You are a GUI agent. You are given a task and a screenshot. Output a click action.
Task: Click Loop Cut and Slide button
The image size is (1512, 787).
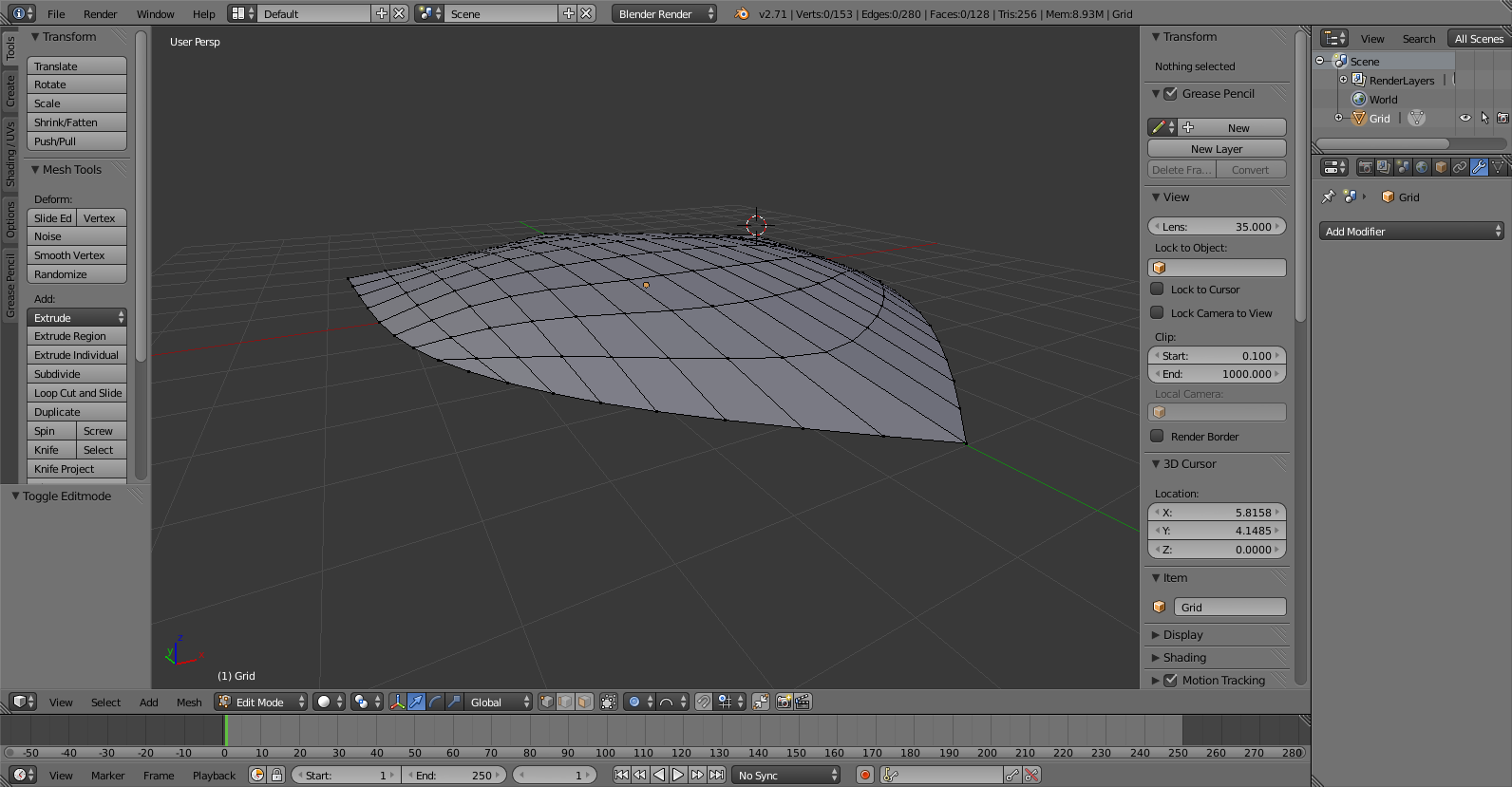click(77, 392)
